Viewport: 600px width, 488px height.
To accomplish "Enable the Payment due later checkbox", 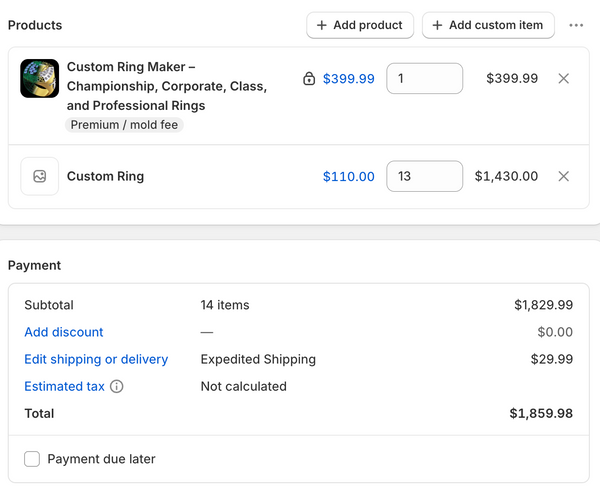I will (32, 459).
